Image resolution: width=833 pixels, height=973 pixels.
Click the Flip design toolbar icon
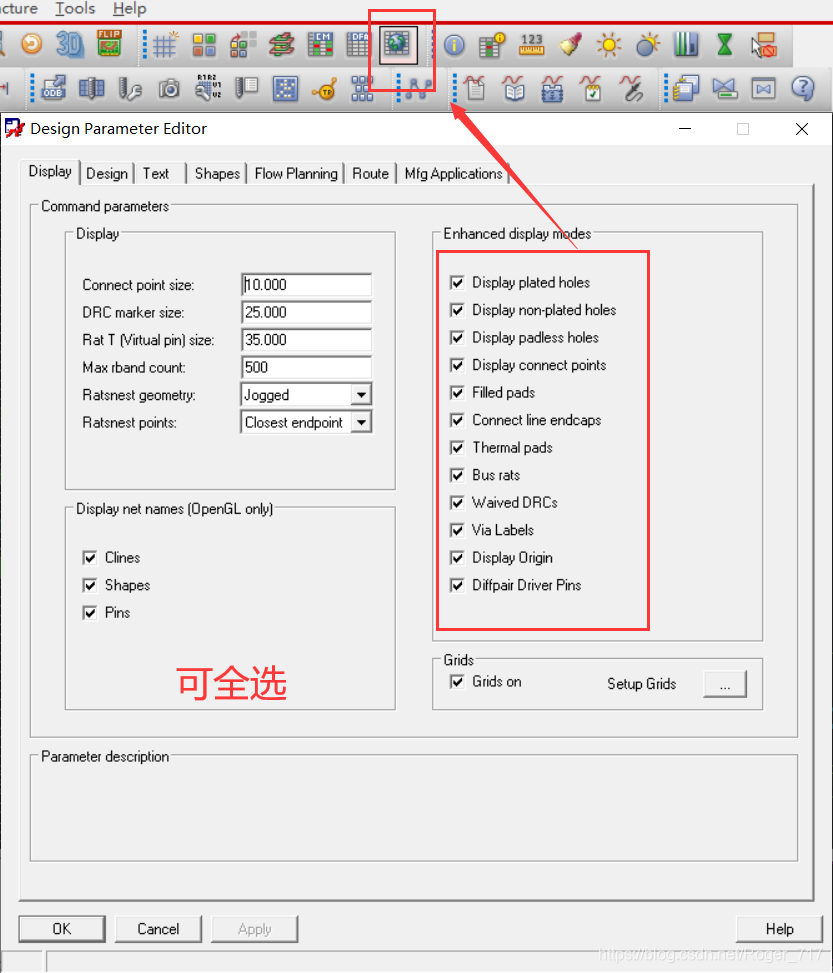pyautogui.click(x=108, y=44)
